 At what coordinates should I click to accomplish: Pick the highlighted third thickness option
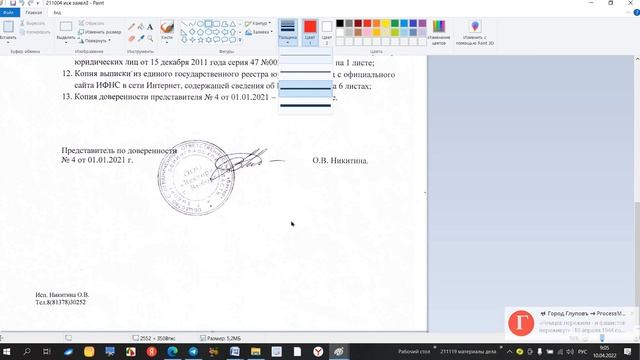click(305, 89)
